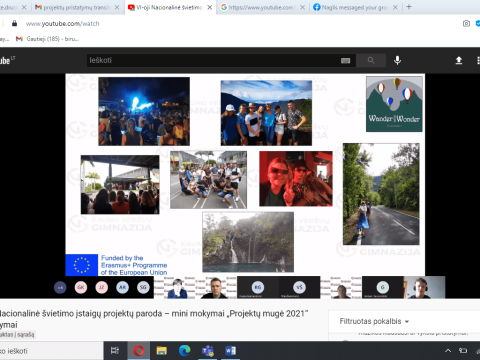Open Task View on the taskbar
This screenshot has height=360, width=480.
coord(115,351)
